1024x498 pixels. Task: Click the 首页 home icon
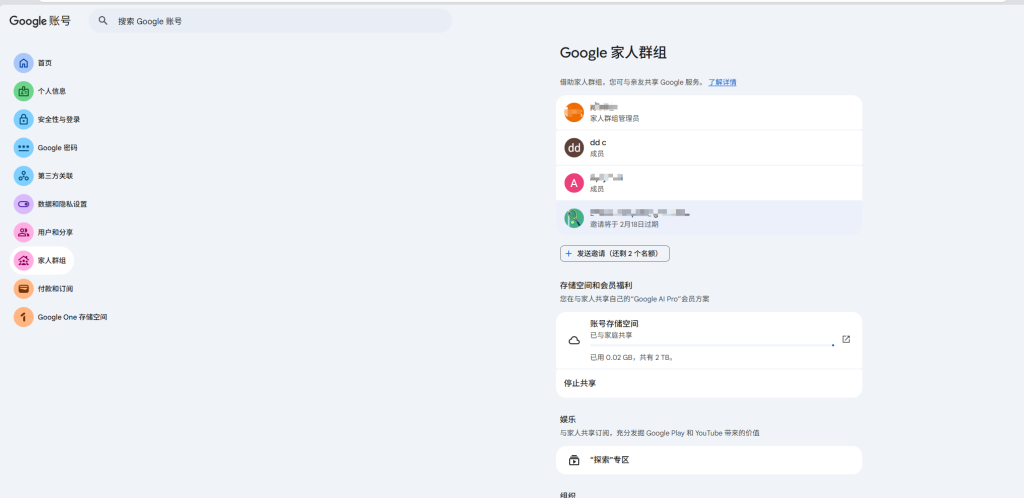(x=24, y=63)
